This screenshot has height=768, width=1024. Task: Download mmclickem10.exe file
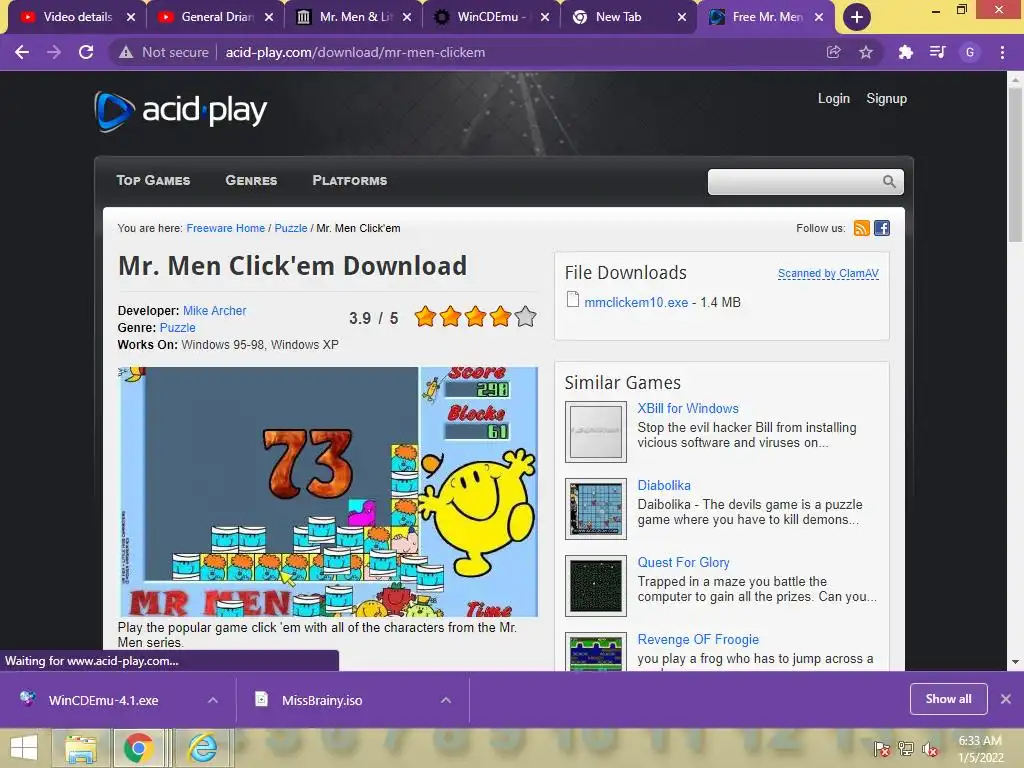click(636, 302)
